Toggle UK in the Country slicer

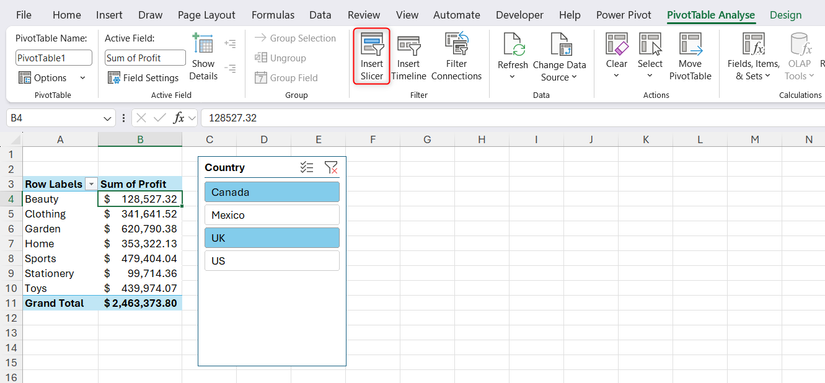272,238
